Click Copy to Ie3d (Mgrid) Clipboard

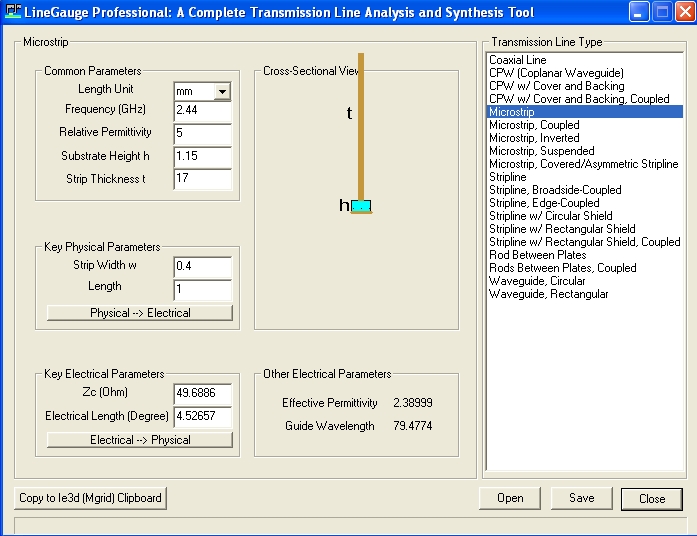[x=90, y=498]
